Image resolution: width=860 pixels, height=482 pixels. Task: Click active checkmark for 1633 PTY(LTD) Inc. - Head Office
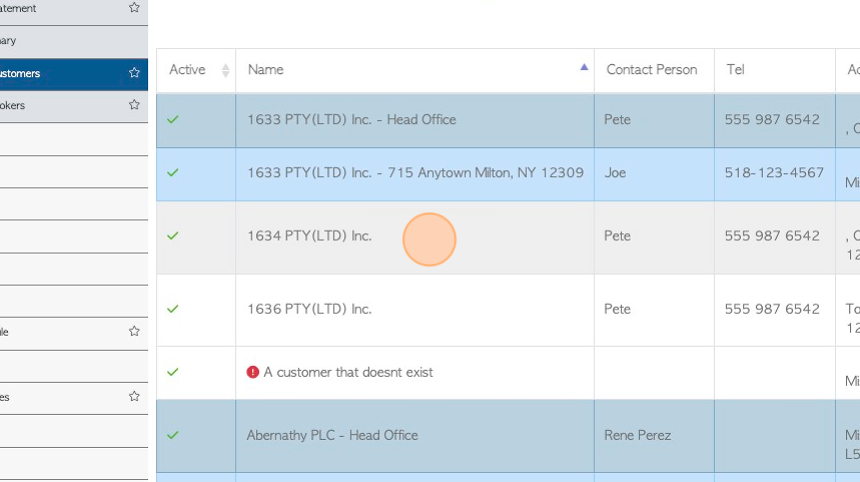pos(173,120)
